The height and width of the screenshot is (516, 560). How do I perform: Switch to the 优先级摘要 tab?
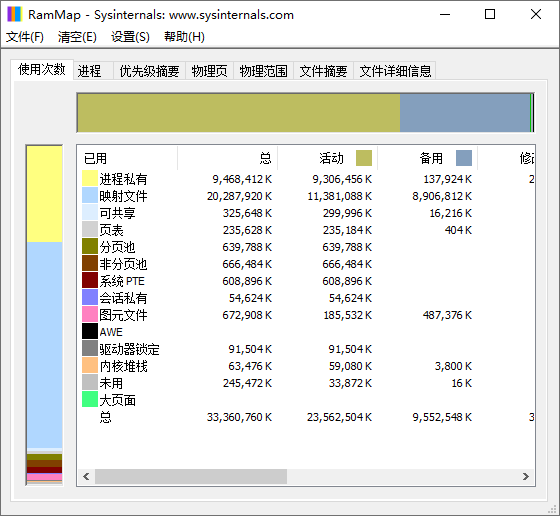[149, 71]
